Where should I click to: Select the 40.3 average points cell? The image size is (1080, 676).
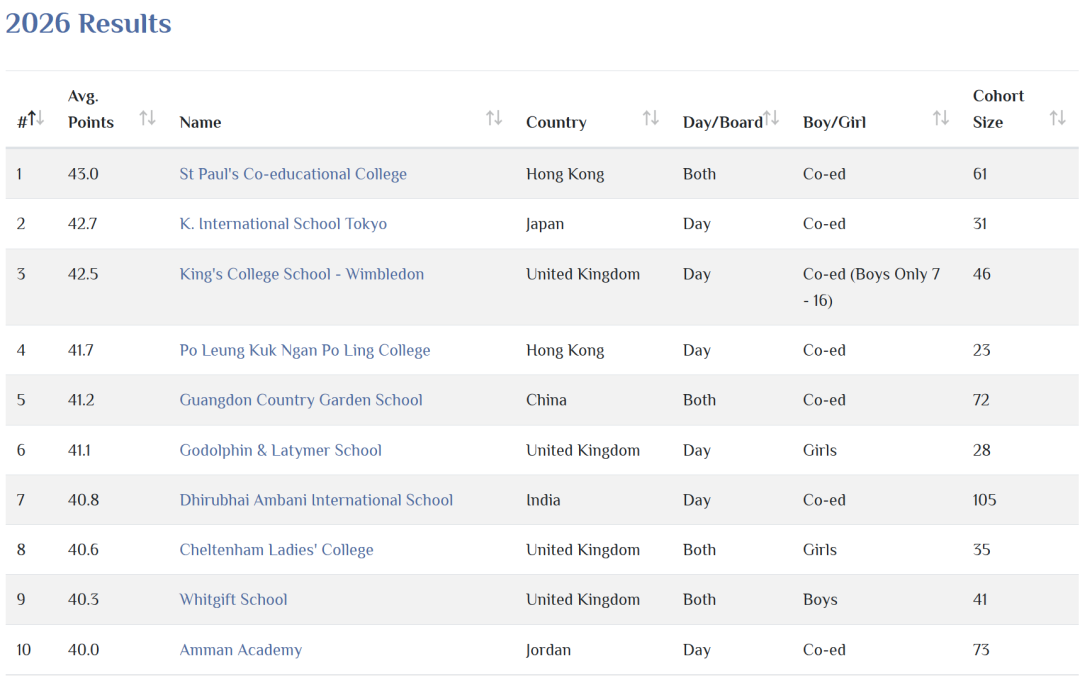pos(83,600)
